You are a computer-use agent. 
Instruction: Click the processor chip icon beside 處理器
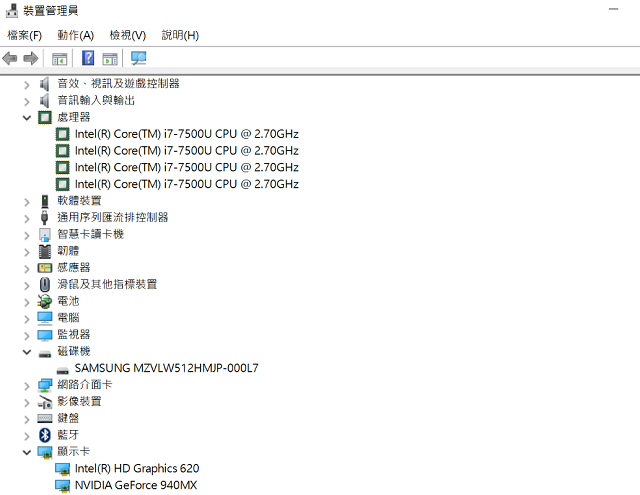pyautogui.click(x=45, y=118)
